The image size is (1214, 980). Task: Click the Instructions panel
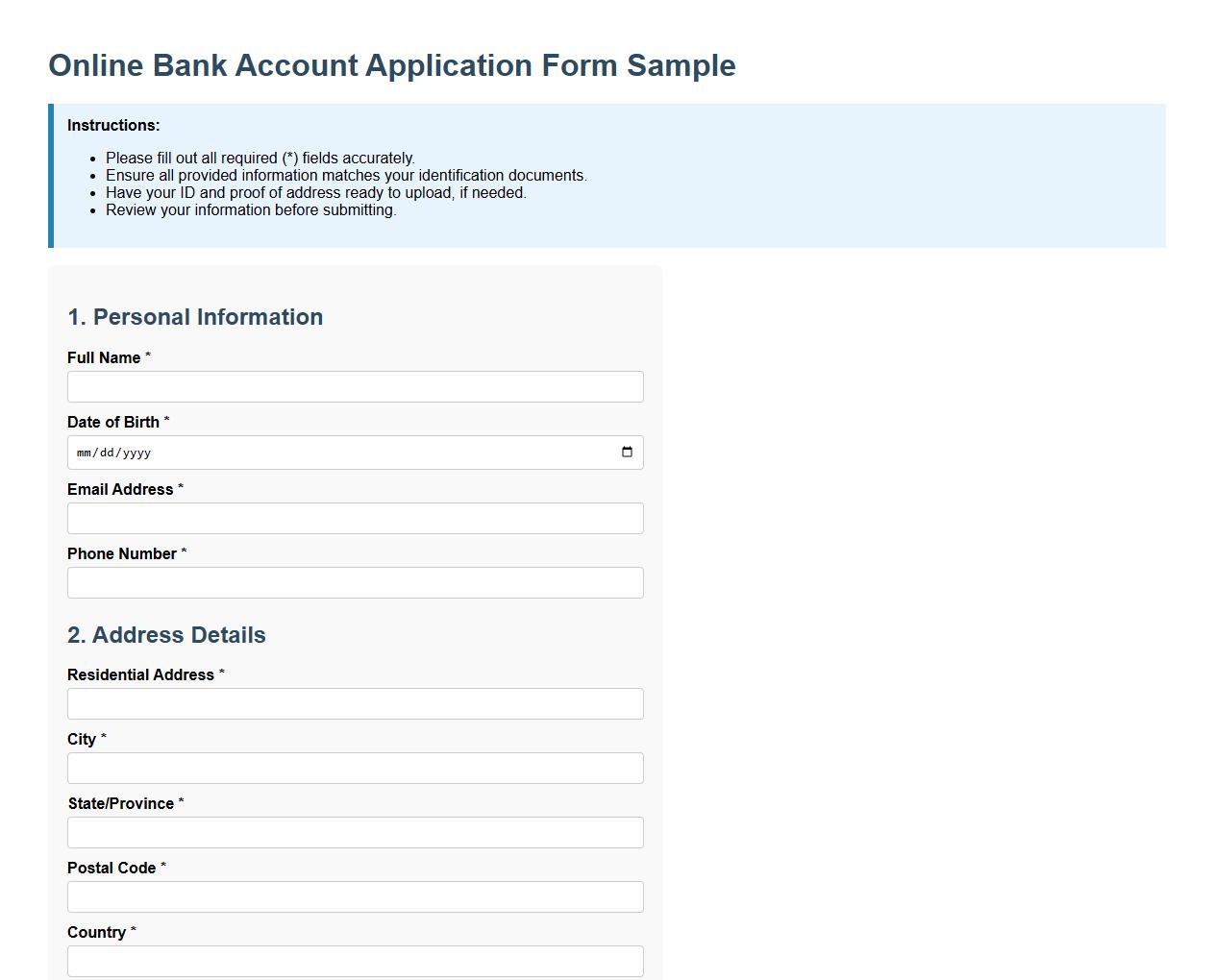pyautogui.click(x=606, y=173)
